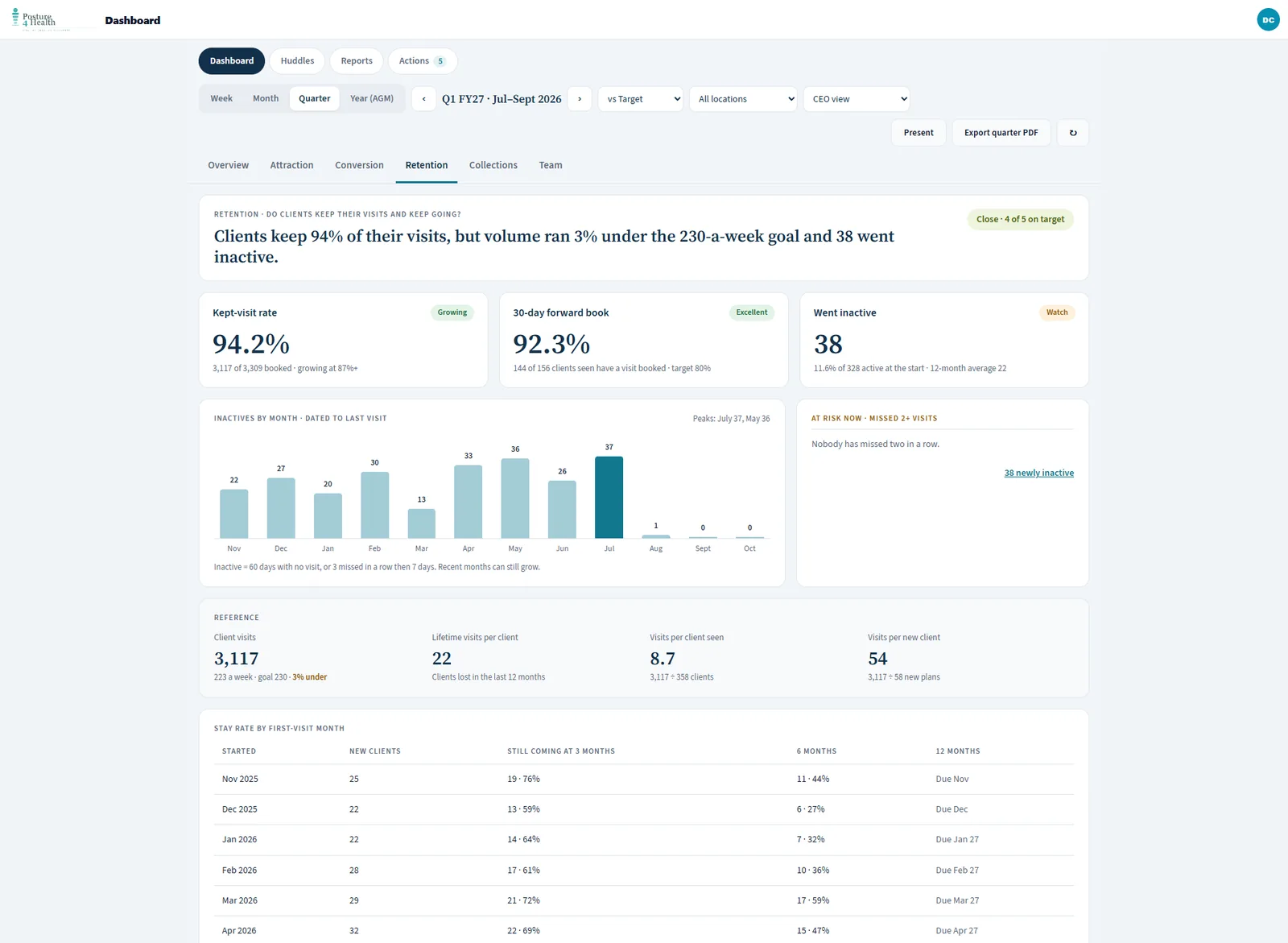Click Export quarter PDF button

coord(1001,133)
